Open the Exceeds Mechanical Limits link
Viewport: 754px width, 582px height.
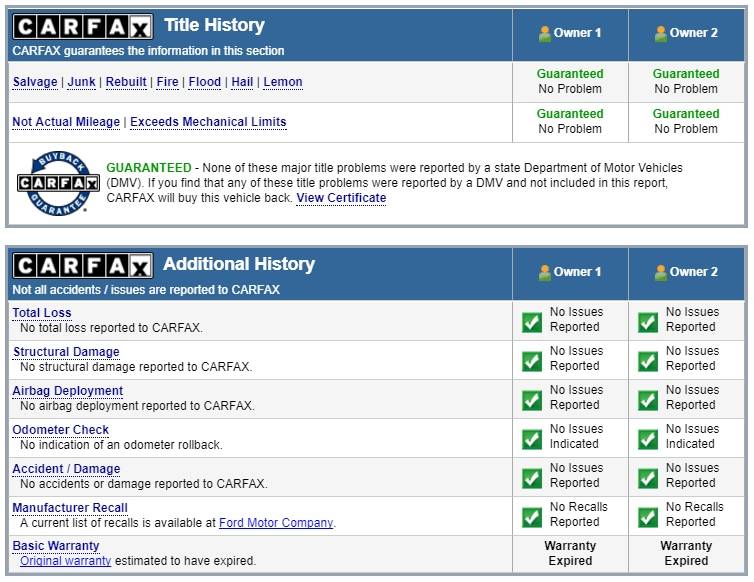point(208,122)
